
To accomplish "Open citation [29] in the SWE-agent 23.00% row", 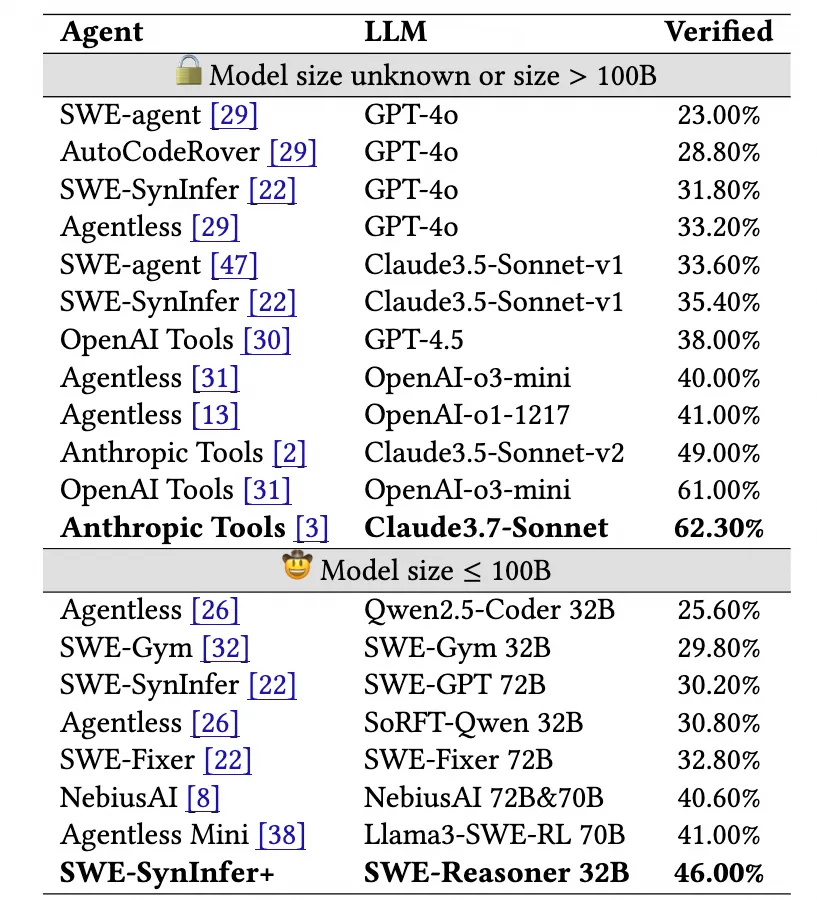I will point(234,115).
